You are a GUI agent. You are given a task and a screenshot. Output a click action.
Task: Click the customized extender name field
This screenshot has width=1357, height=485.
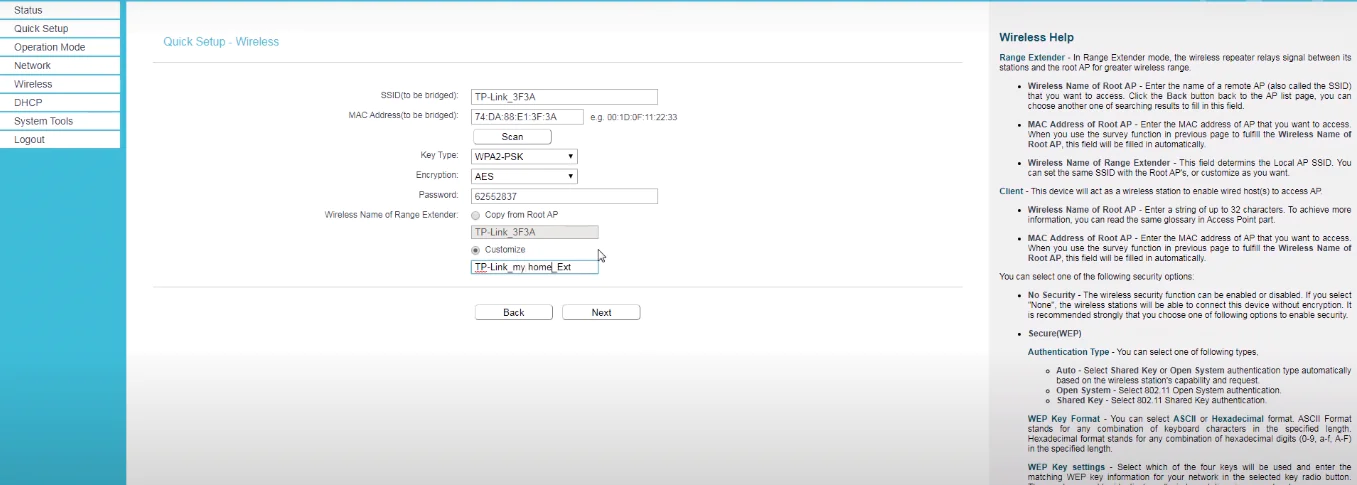534,267
